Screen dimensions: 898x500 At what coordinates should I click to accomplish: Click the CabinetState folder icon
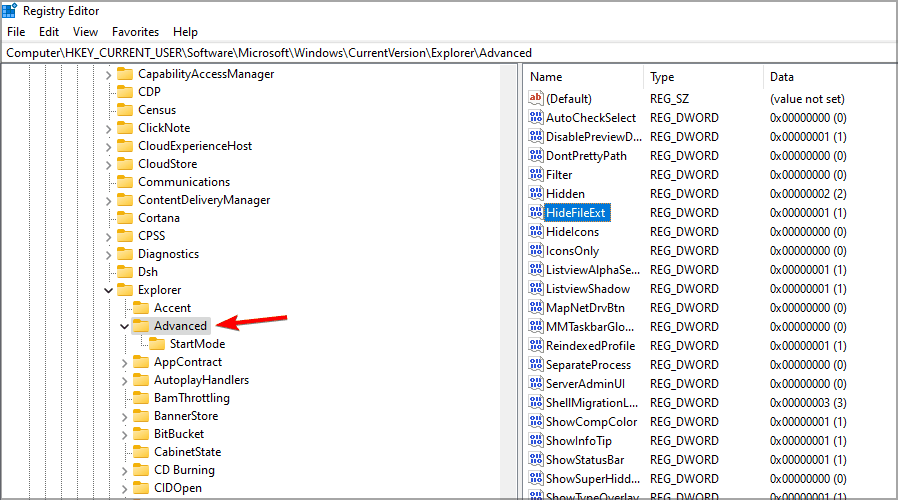coord(141,451)
